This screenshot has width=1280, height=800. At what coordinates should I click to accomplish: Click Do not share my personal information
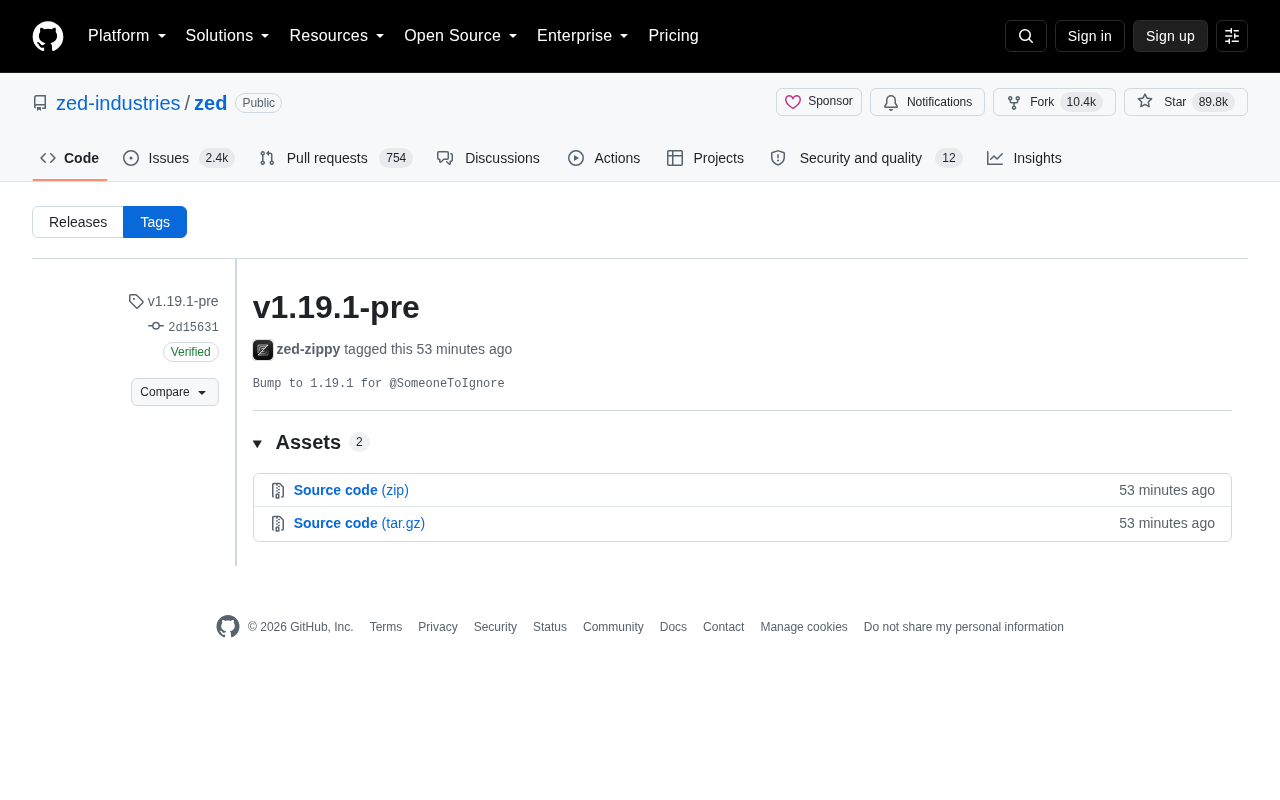coord(964,627)
